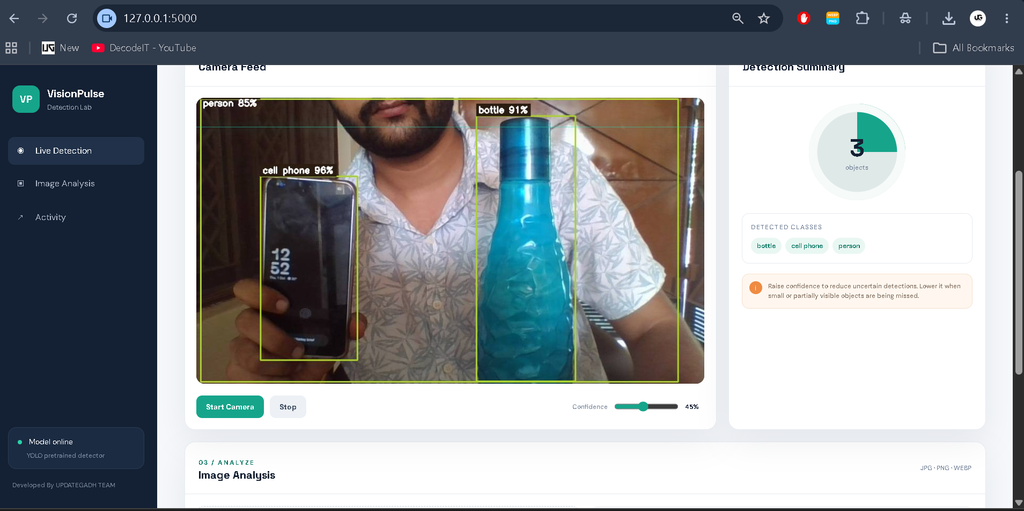
Task: Open the apps grid icon in bookmarks bar
Action: [11, 48]
